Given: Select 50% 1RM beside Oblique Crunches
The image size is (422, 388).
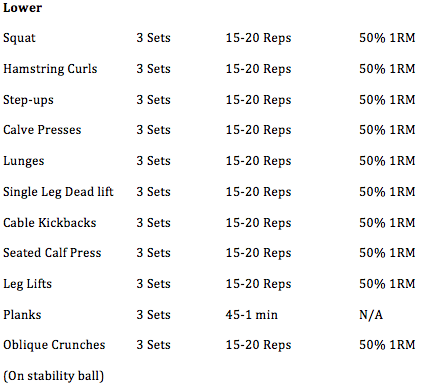Looking at the screenshot, I should 387,345.
